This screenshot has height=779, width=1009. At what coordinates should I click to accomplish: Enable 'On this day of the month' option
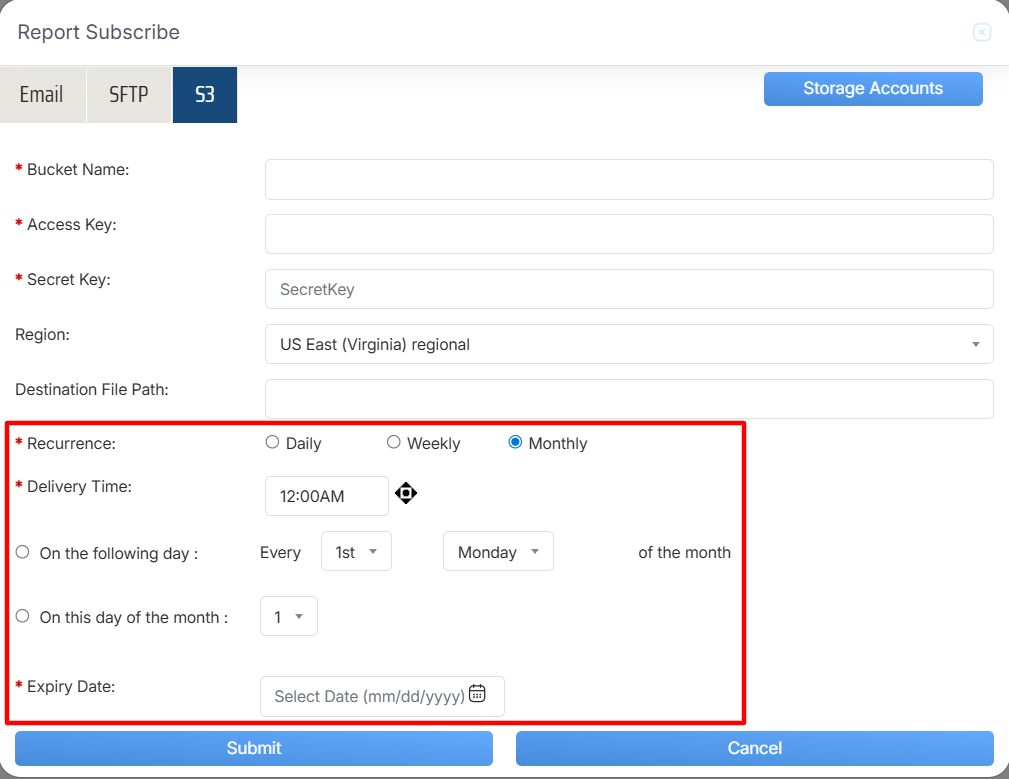pos(23,616)
